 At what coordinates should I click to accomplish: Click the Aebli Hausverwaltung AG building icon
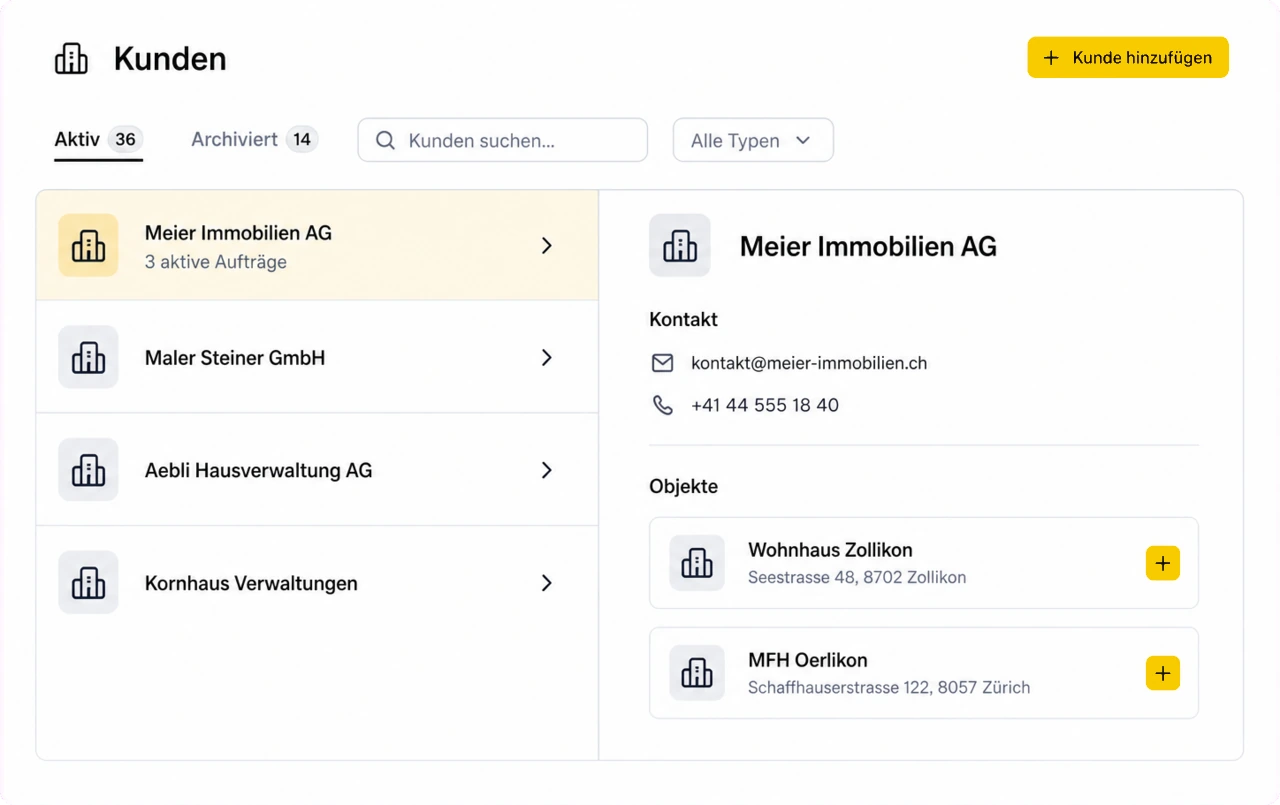click(88, 470)
